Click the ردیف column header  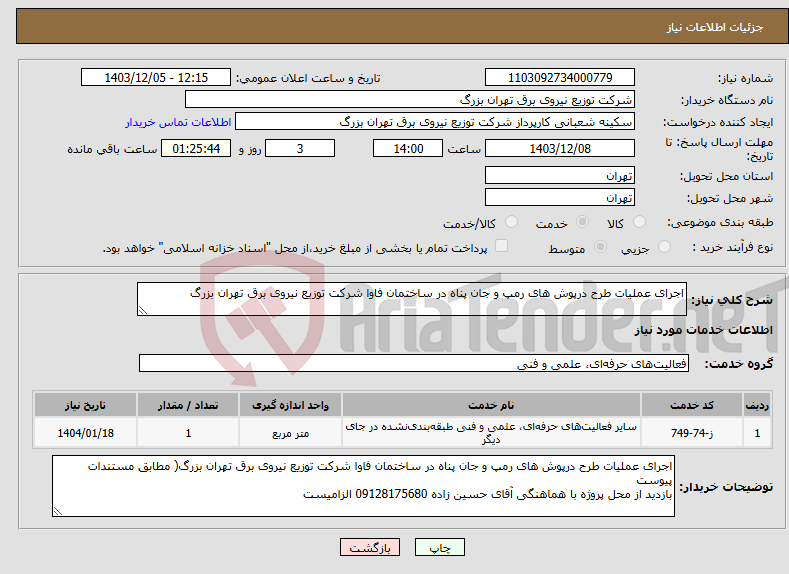tap(757, 405)
